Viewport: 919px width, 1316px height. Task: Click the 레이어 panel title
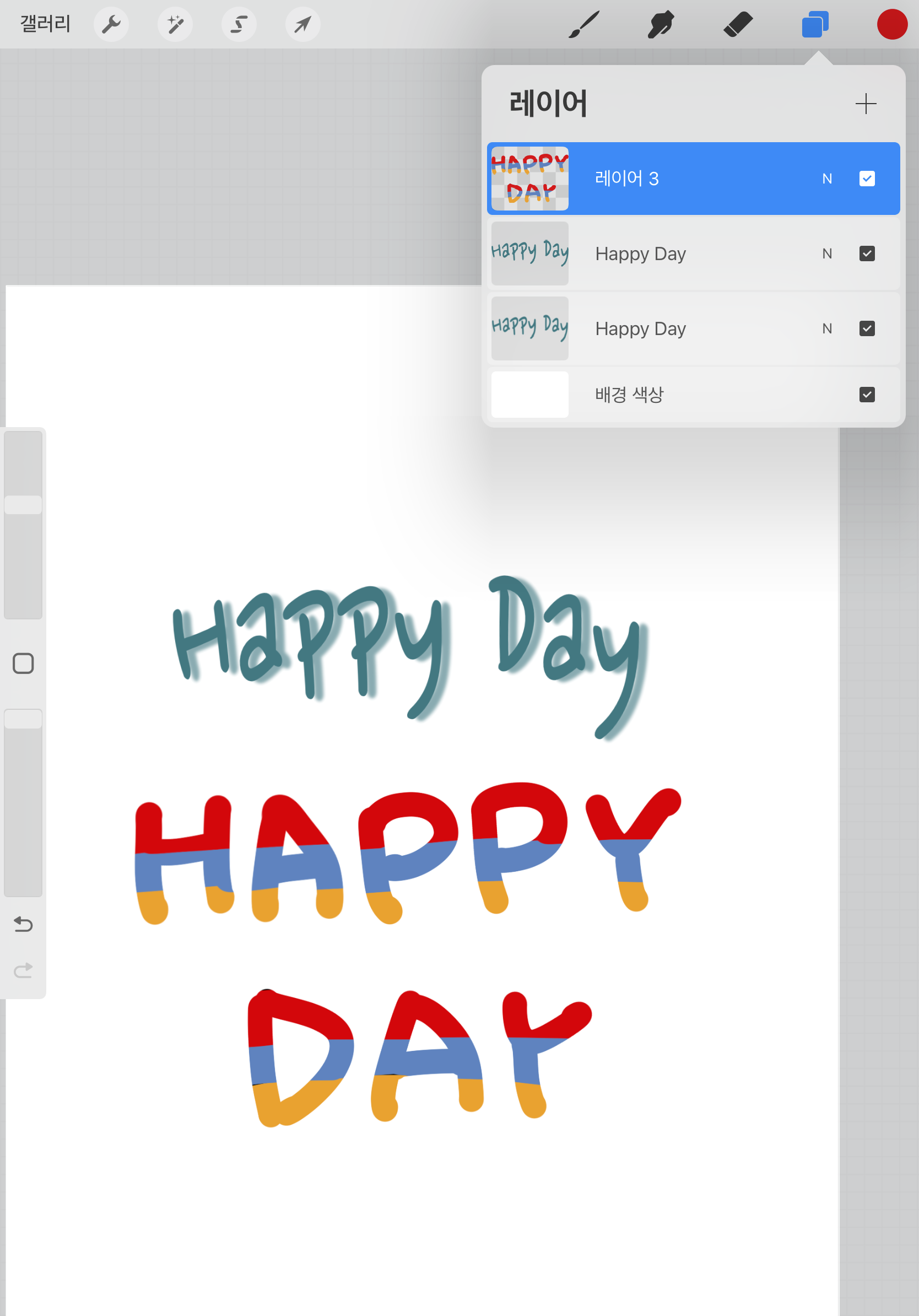coord(548,104)
